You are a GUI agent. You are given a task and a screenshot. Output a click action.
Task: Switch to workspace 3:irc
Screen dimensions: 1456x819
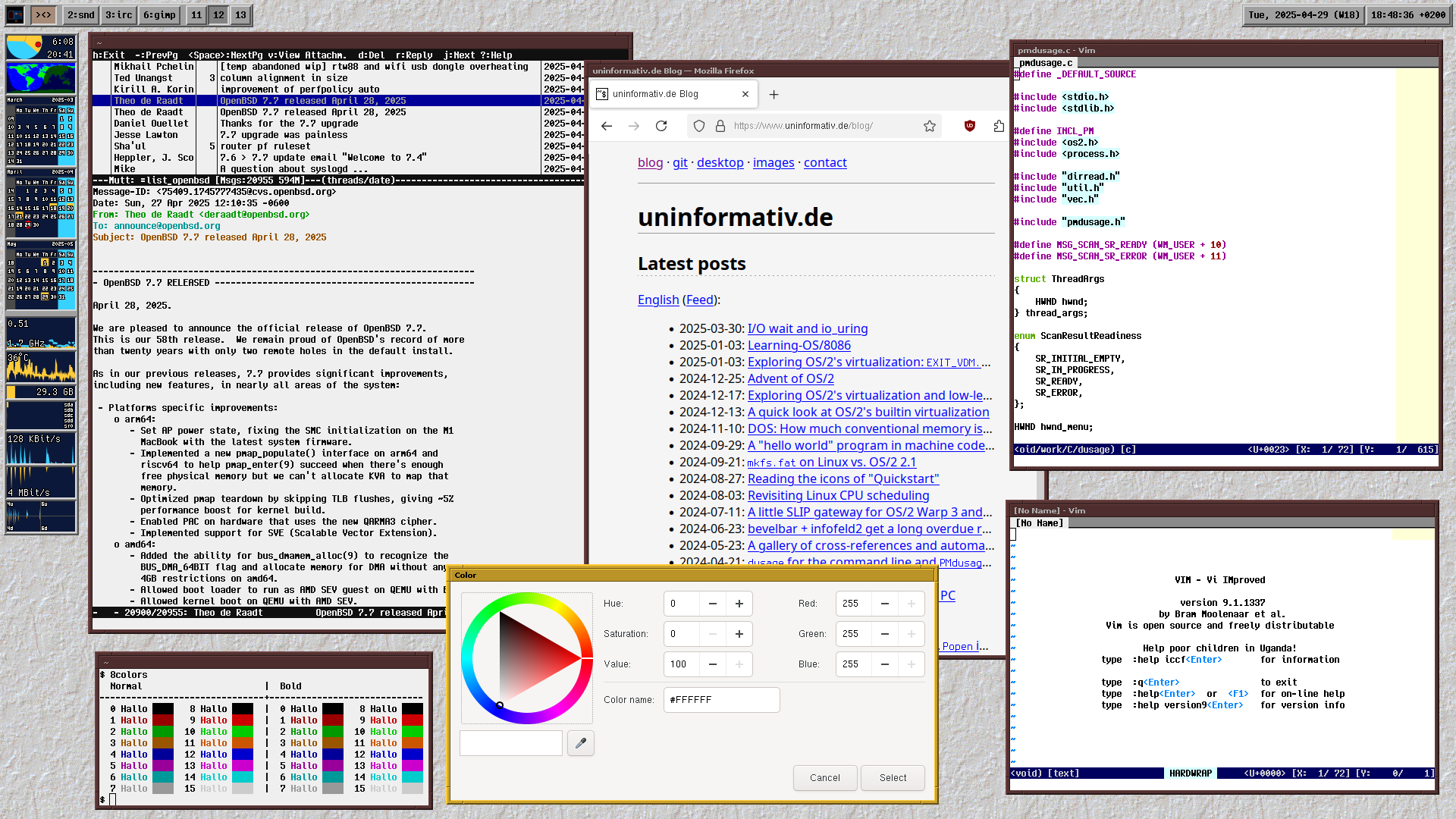coord(118,14)
